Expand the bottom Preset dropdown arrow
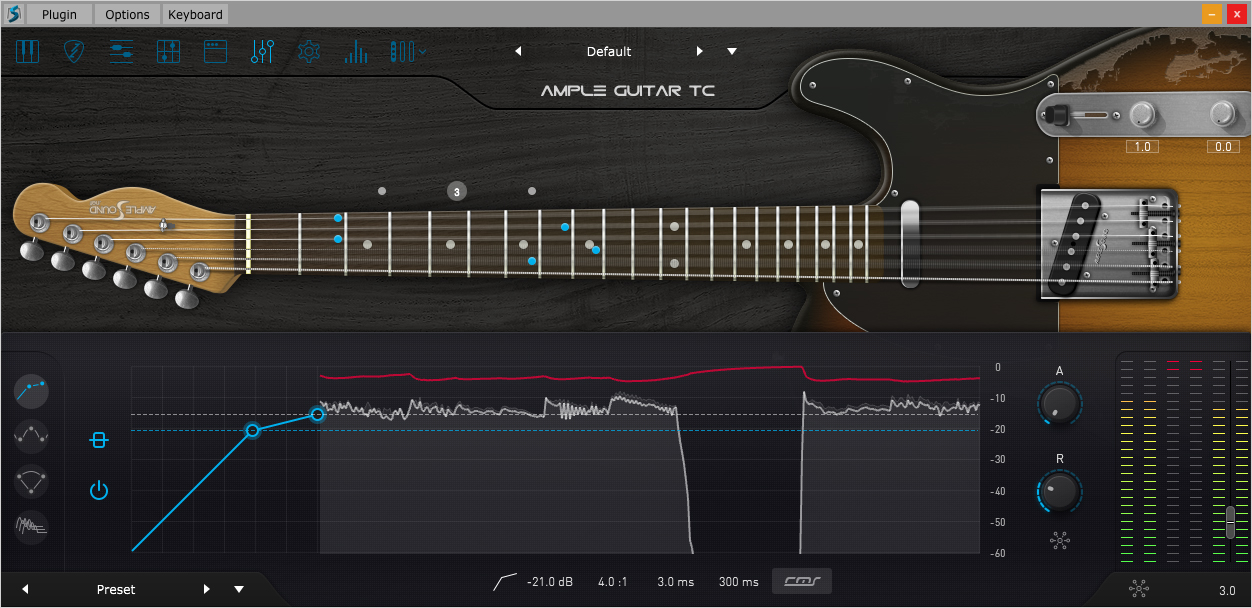The height and width of the screenshot is (608, 1252). tap(239, 589)
